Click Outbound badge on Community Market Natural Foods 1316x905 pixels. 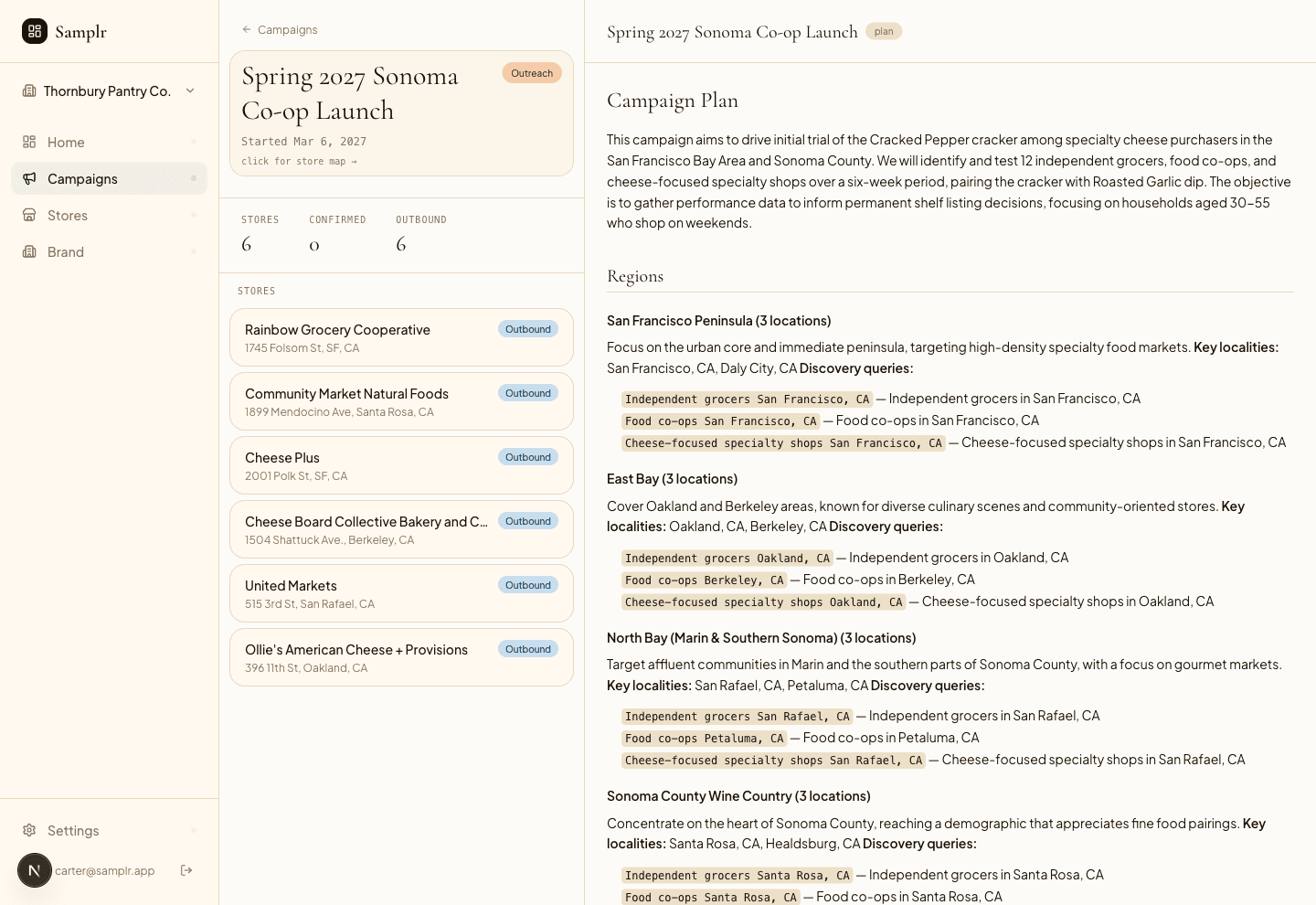coord(528,393)
